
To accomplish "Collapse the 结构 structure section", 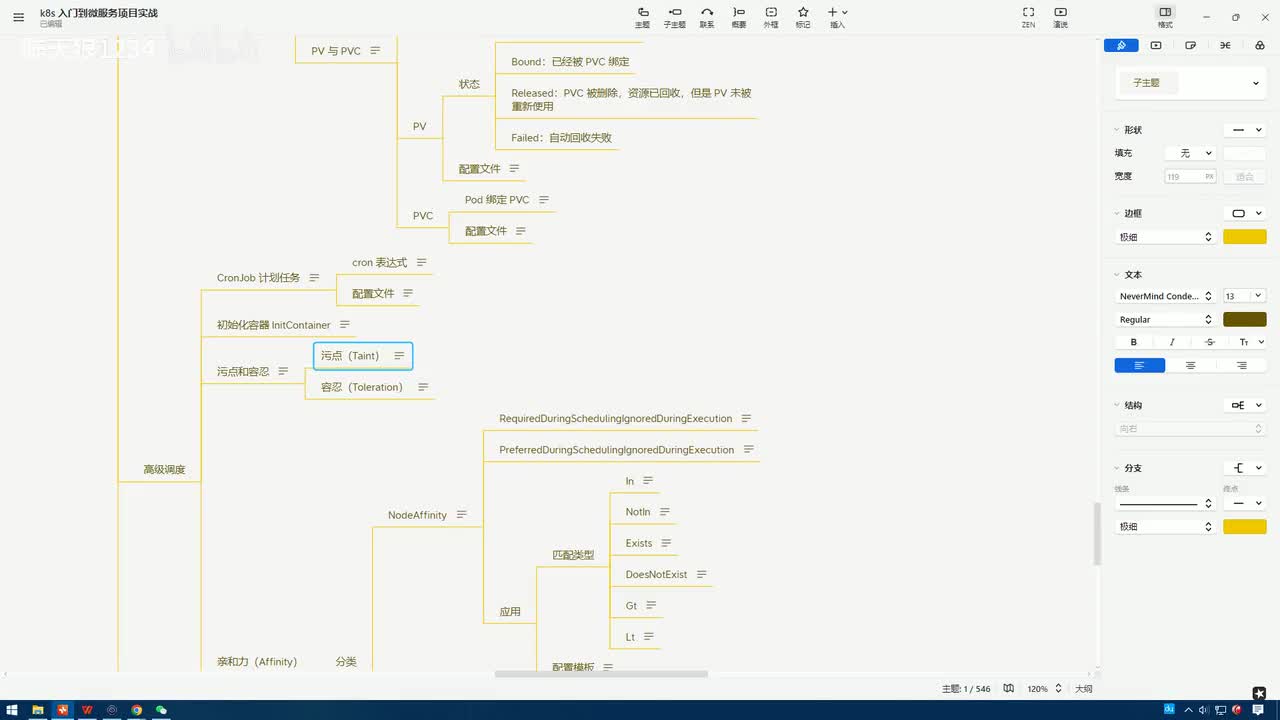I will tap(1117, 406).
